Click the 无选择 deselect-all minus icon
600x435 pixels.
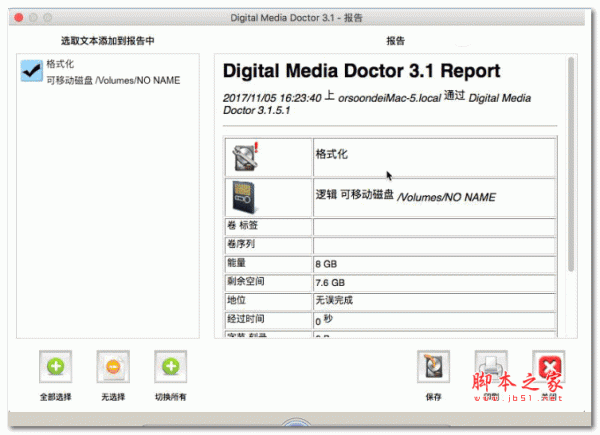[x=113, y=367]
